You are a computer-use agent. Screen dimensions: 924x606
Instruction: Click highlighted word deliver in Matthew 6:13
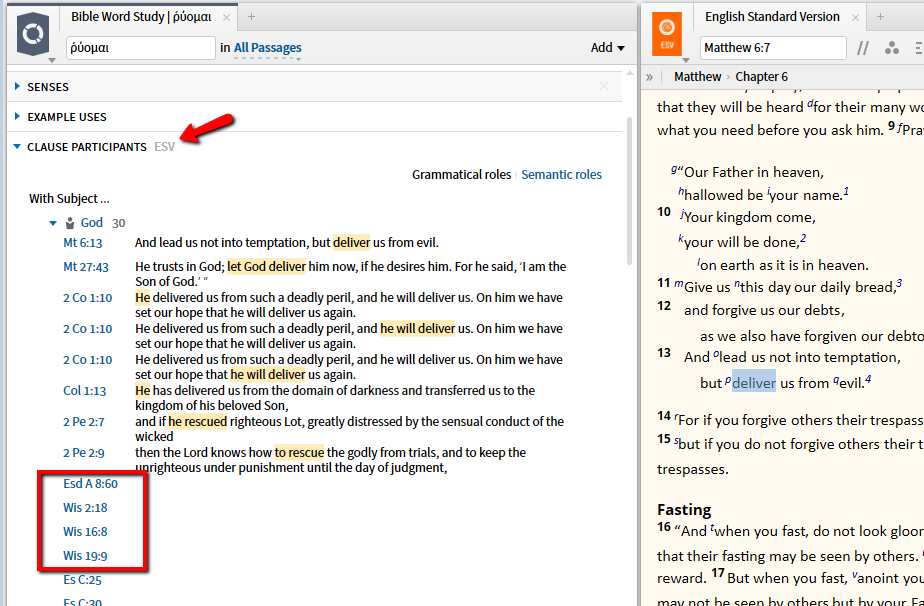[754, 383]
